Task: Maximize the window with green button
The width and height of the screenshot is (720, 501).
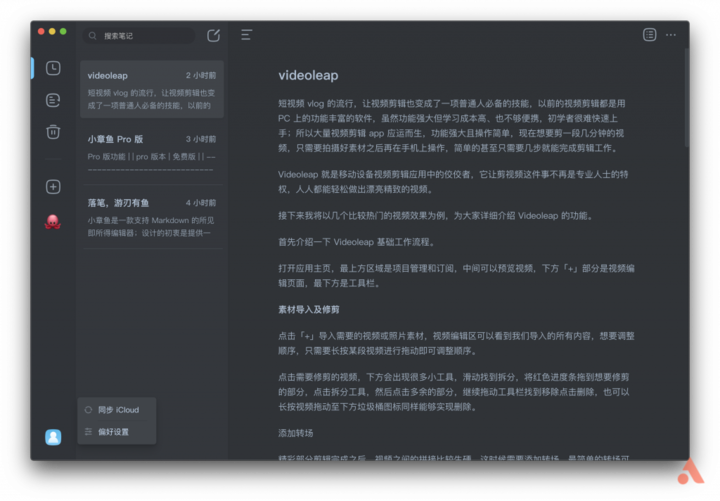Action: click(x=63, y=31)
